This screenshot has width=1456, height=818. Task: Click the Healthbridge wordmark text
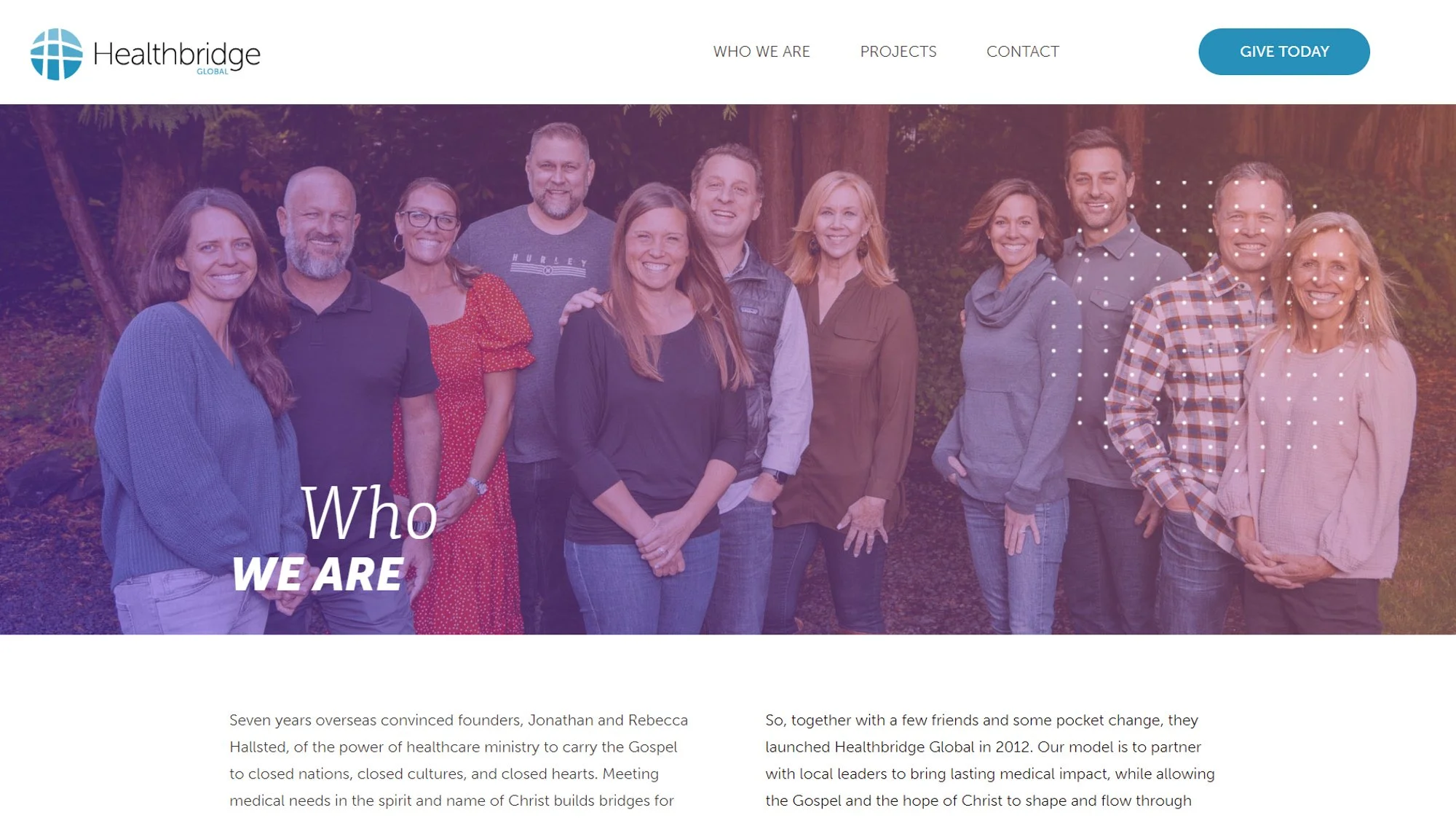[x=176, y=54]
